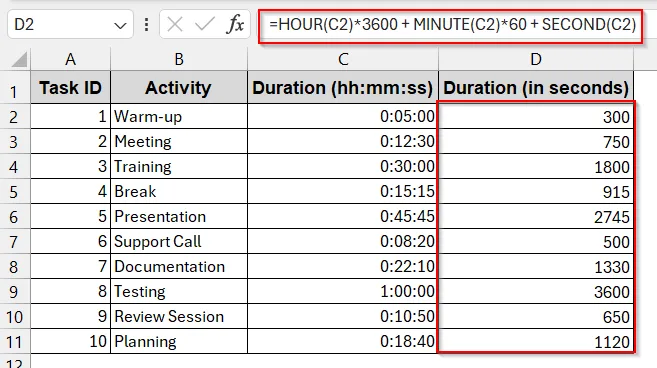Select row 6 header

(14, 216)
